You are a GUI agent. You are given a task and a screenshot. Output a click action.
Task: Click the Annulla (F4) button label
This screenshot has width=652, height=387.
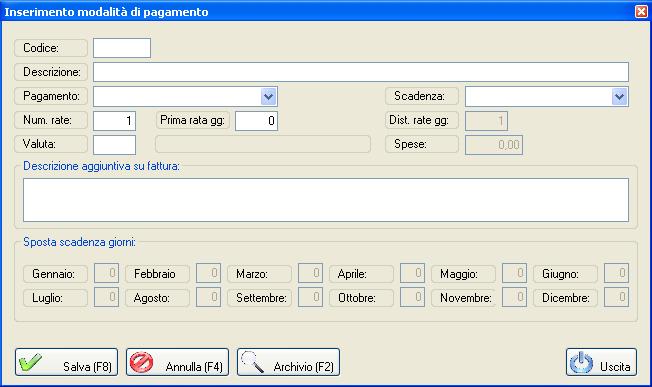pos(194,367)
